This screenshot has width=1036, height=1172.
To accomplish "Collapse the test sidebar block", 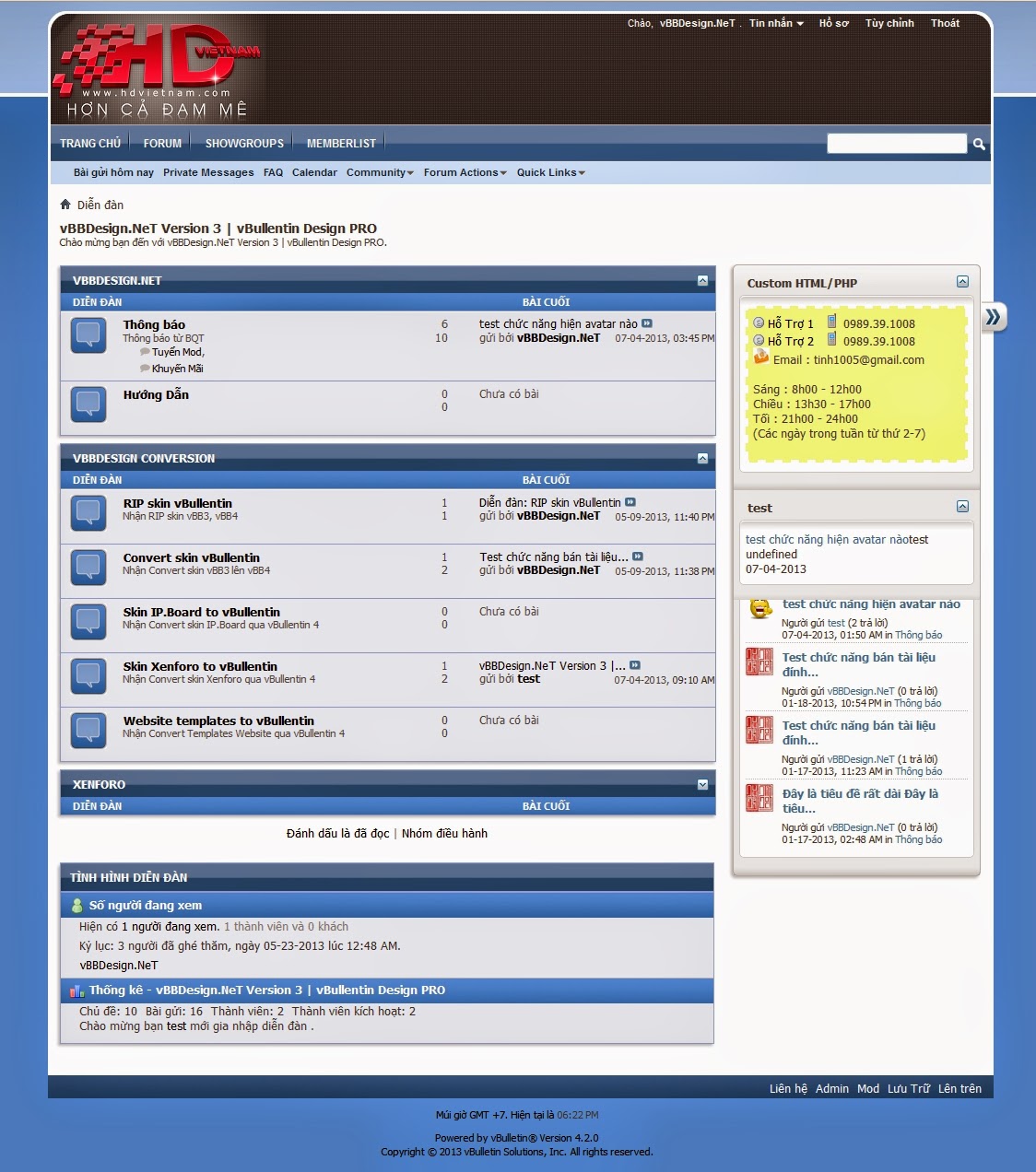I will (962, 507).
